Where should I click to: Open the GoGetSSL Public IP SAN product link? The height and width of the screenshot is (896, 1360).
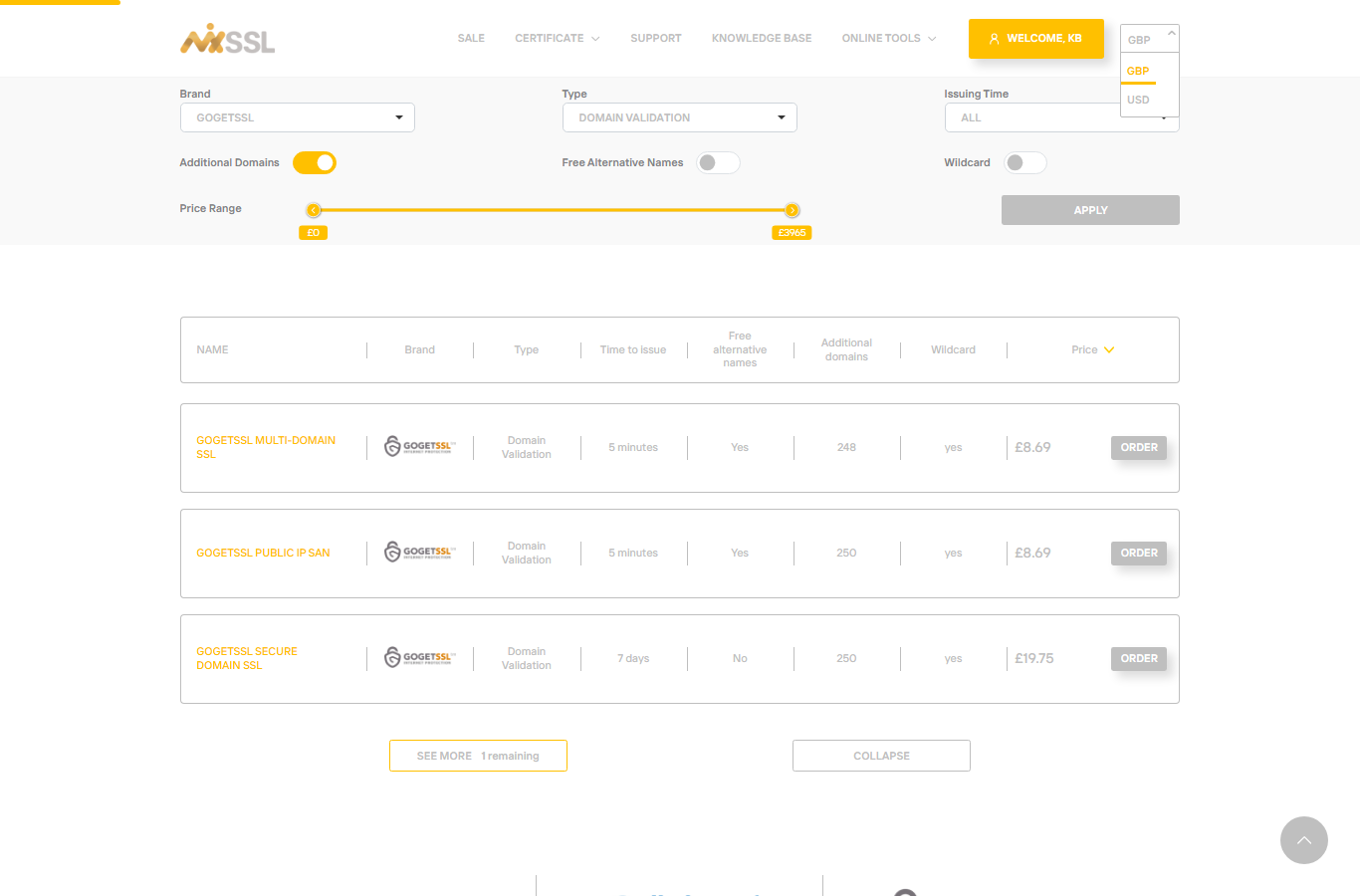point(263,553)
